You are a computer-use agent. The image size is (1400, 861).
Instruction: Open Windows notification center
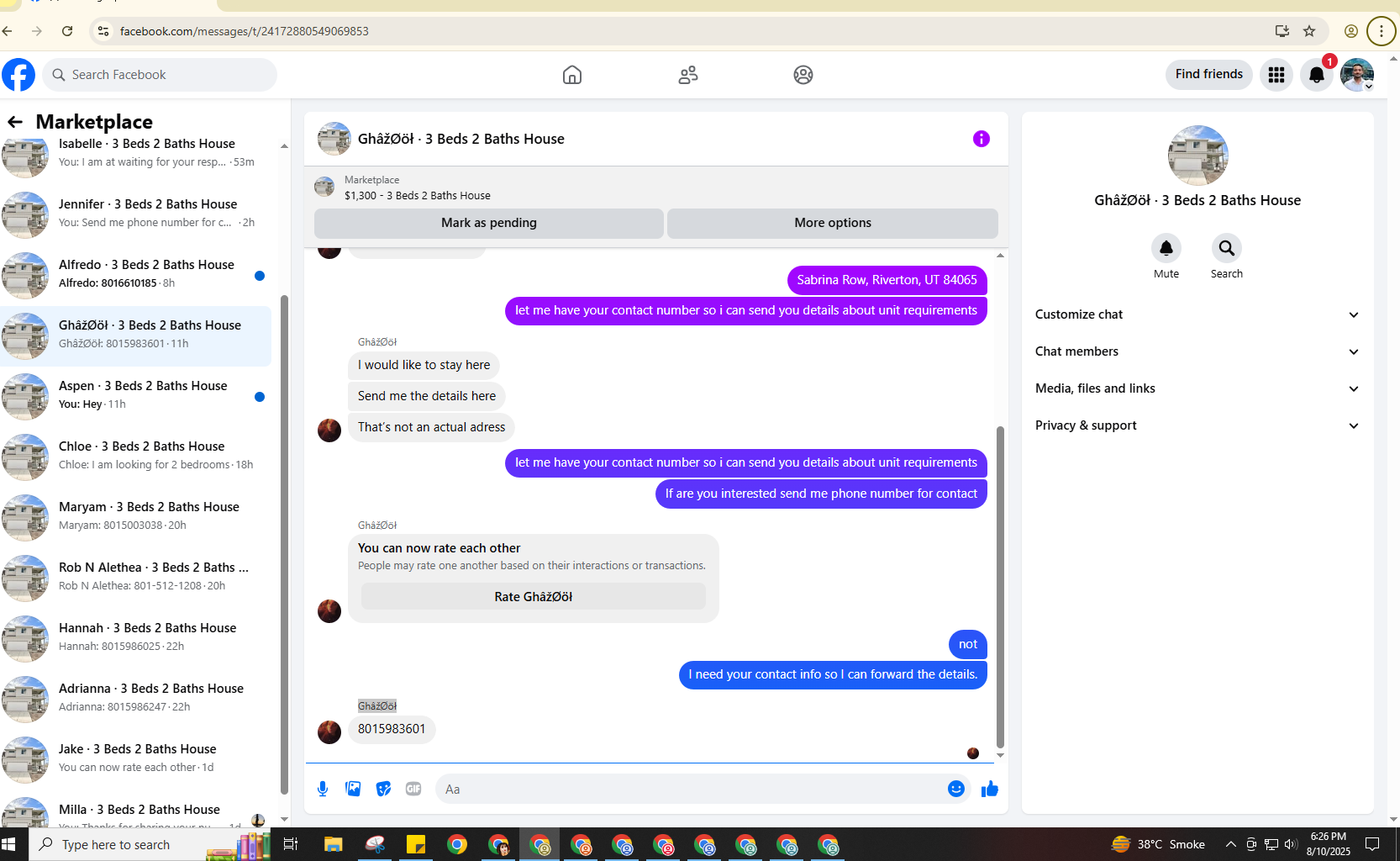pyautogui.click(x=1372, y=844)
